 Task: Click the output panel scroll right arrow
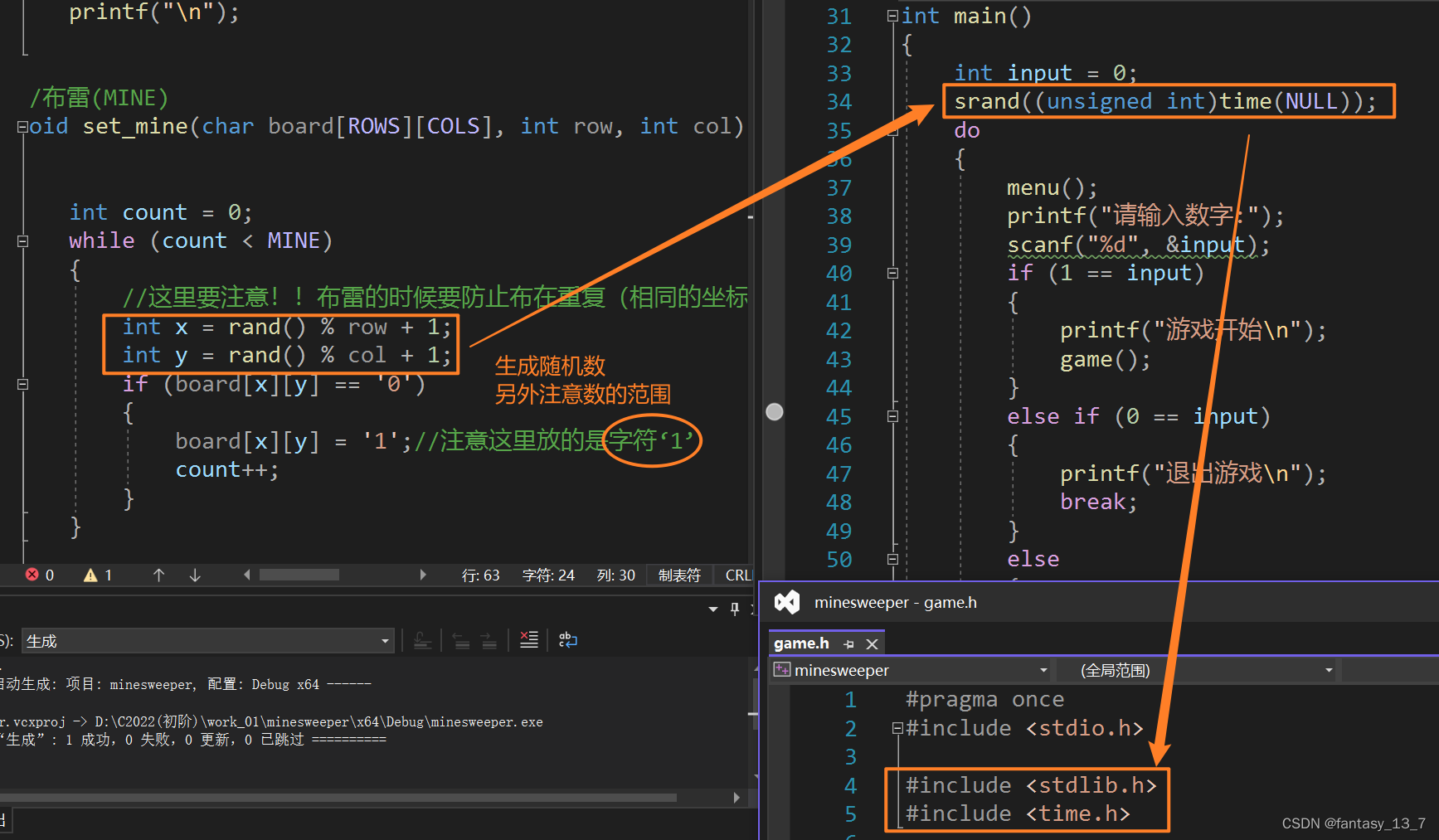tap(737, 798)
